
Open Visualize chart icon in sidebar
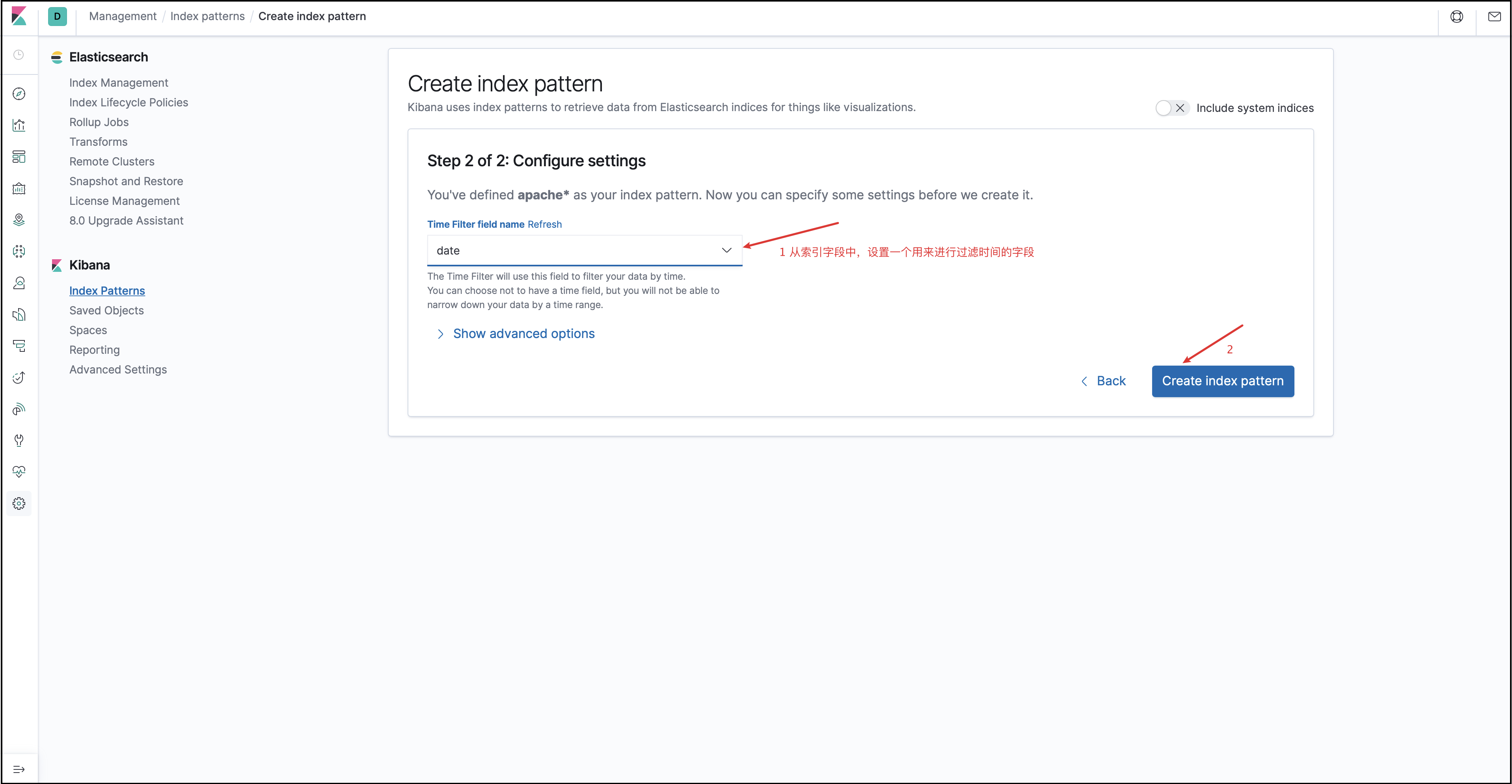tap(19, 126)
